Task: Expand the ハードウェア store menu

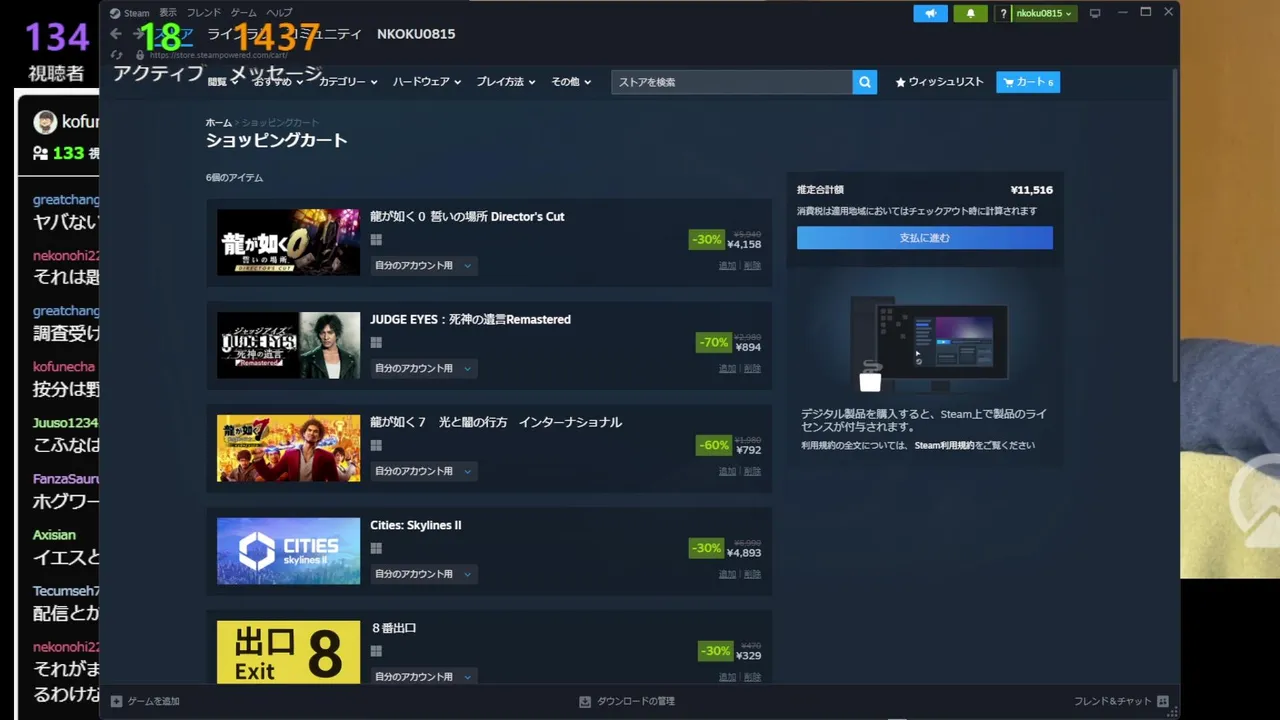Action: click(427, 82)
